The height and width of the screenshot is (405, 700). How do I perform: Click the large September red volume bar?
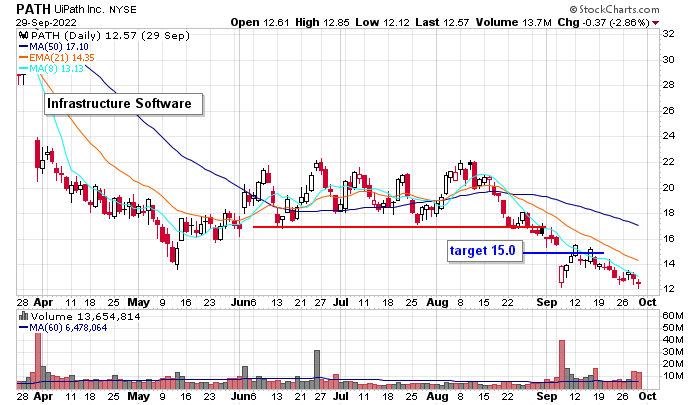point(562,364)
